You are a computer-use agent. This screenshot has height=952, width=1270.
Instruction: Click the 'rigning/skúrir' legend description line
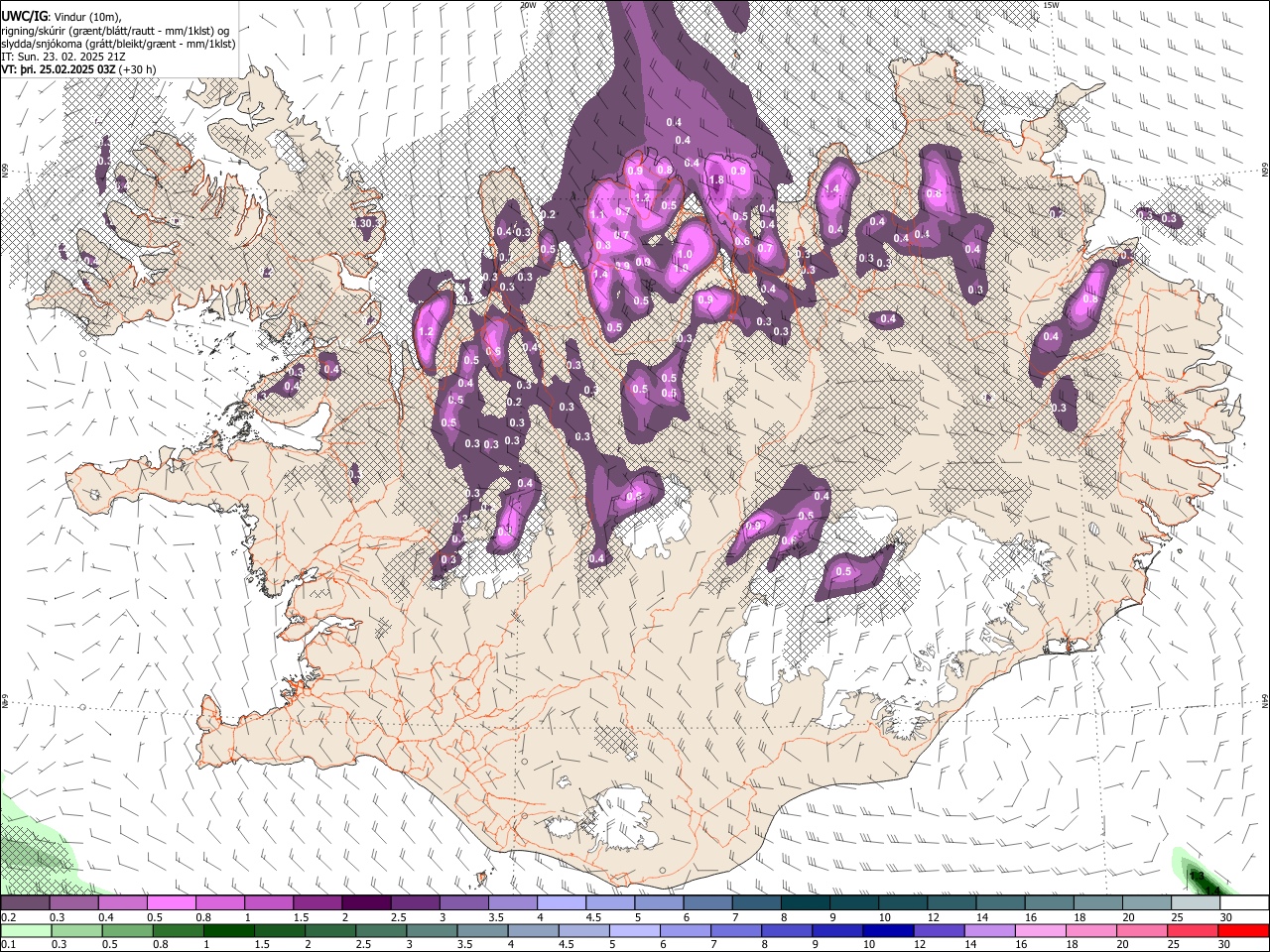(115, 30)
